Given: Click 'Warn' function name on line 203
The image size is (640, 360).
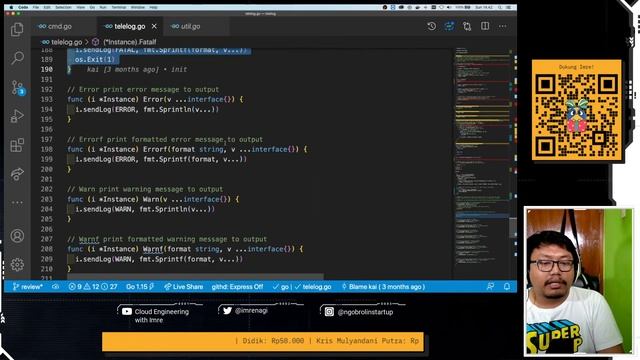Looking at the screenshot, I should pos(151,199).
